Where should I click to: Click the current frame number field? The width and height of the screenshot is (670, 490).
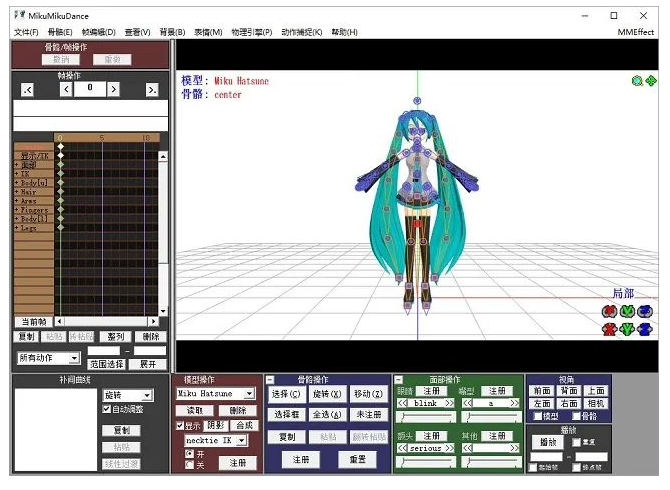(90, 89)
